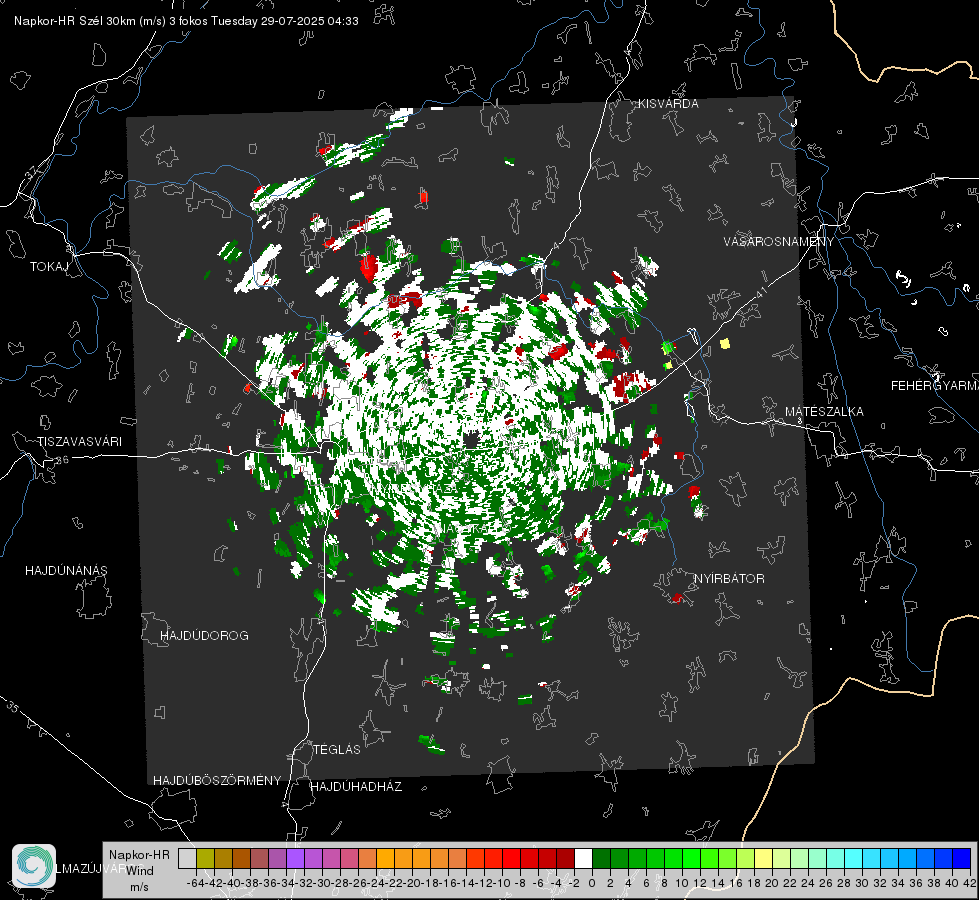This screenshot has height=900, width=979.
Task: Click the grey swatch left of -64
Action: 187,858
